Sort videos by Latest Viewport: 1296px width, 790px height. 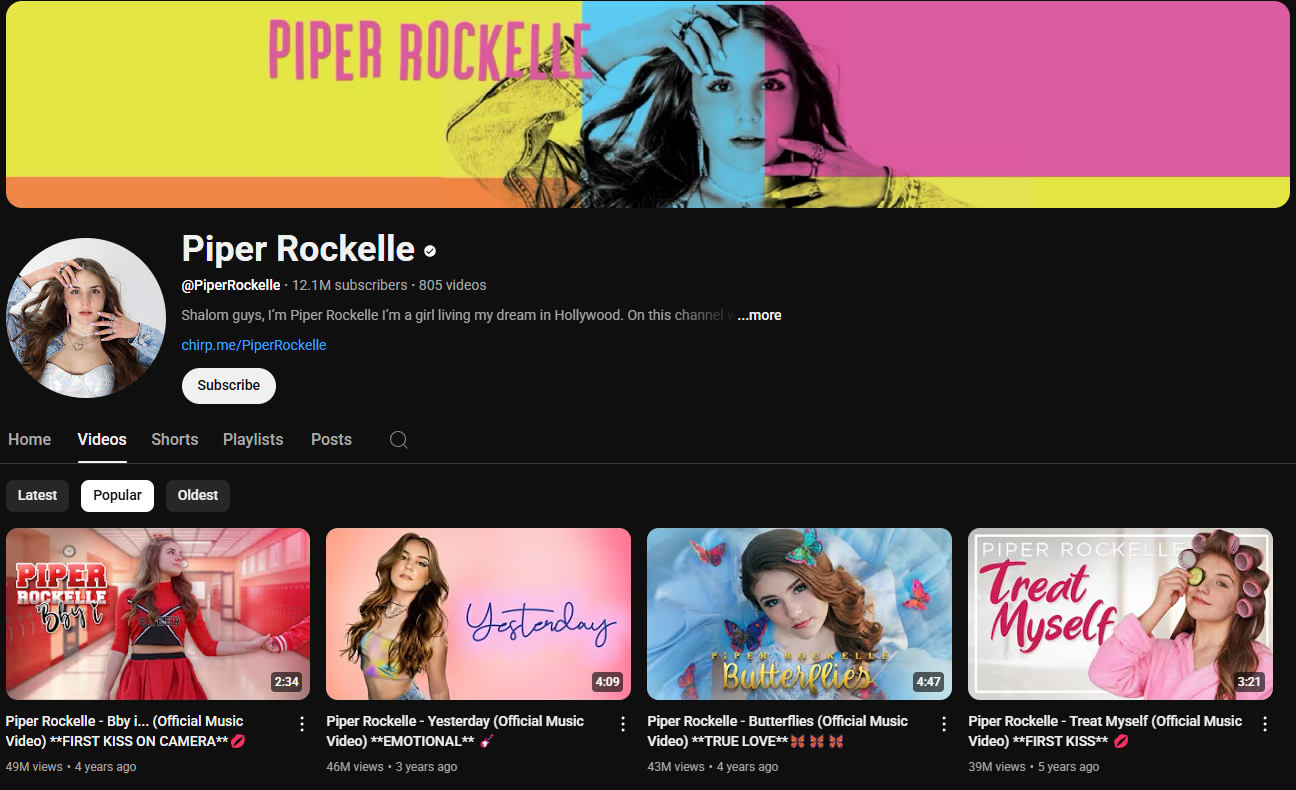click(x=38, y=496)
